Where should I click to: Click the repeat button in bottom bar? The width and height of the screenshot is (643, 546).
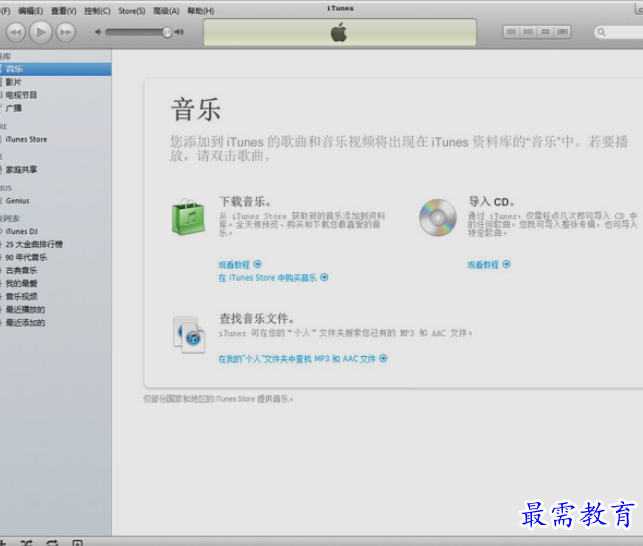[52, 542]
